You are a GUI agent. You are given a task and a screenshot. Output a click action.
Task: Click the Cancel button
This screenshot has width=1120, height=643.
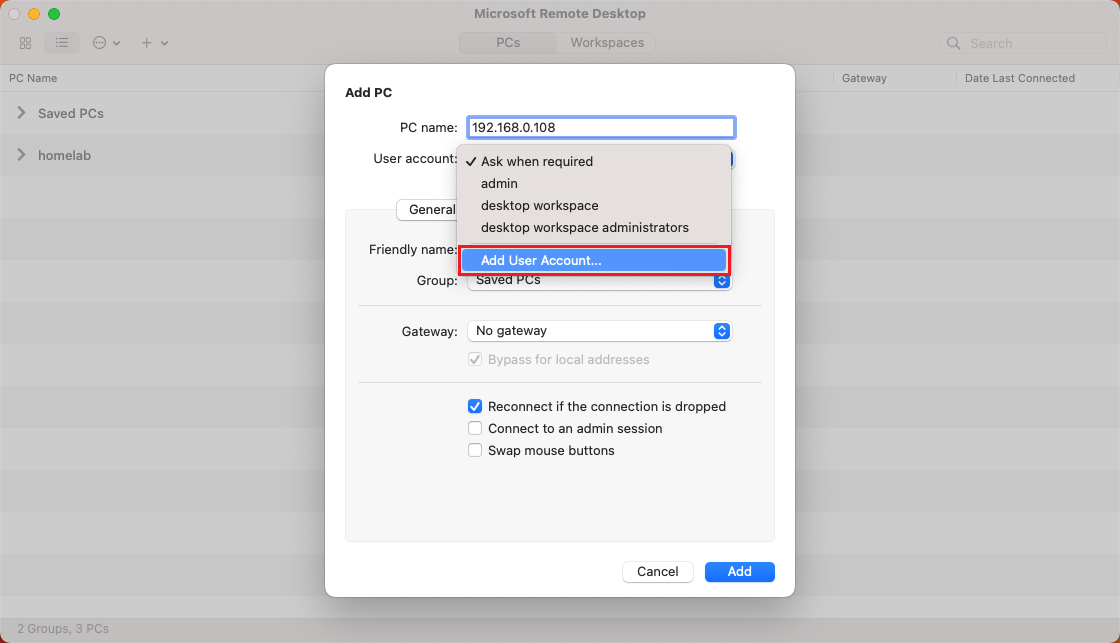(658, 572)
